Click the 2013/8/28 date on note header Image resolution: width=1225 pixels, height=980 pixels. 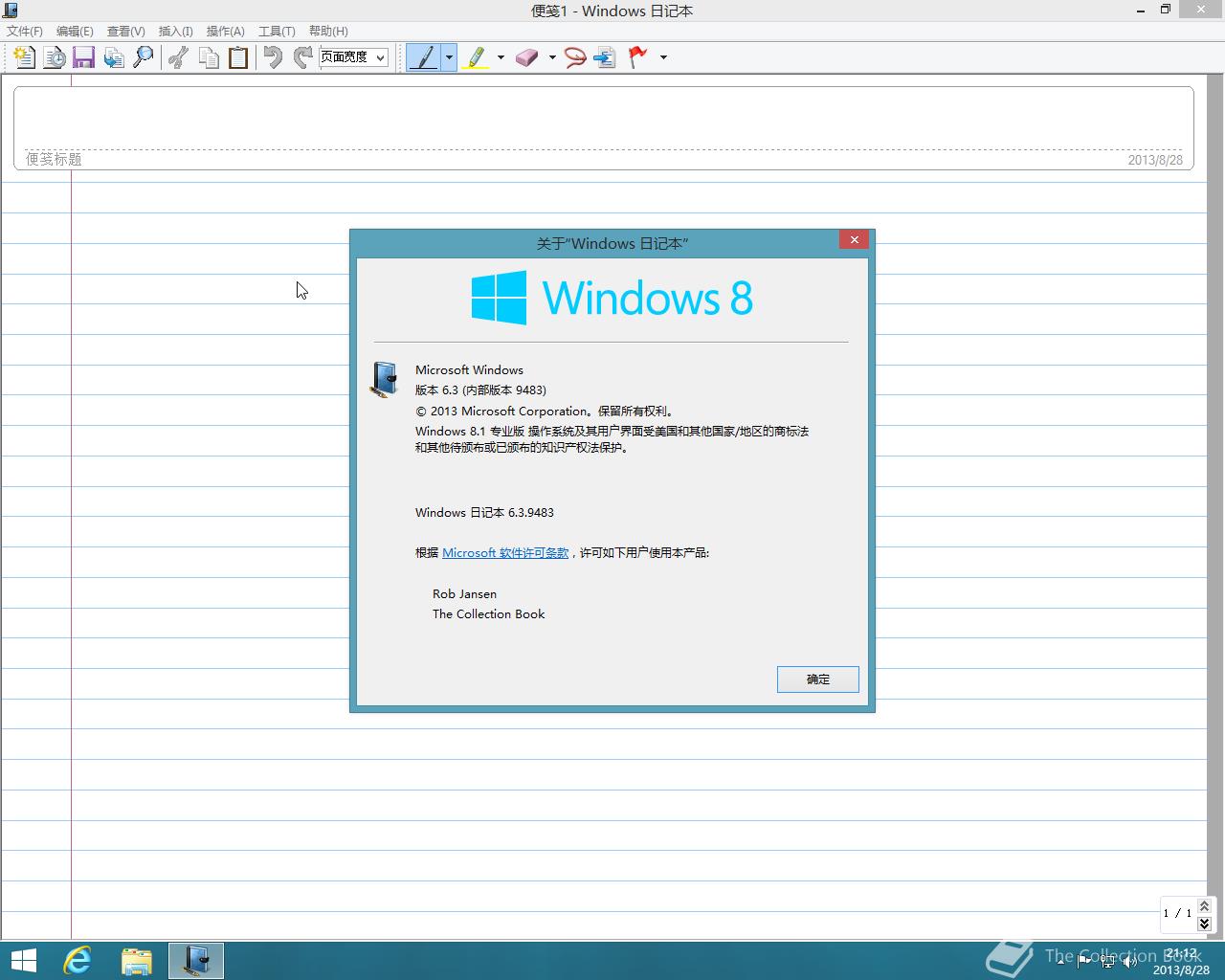(1155, 160)
